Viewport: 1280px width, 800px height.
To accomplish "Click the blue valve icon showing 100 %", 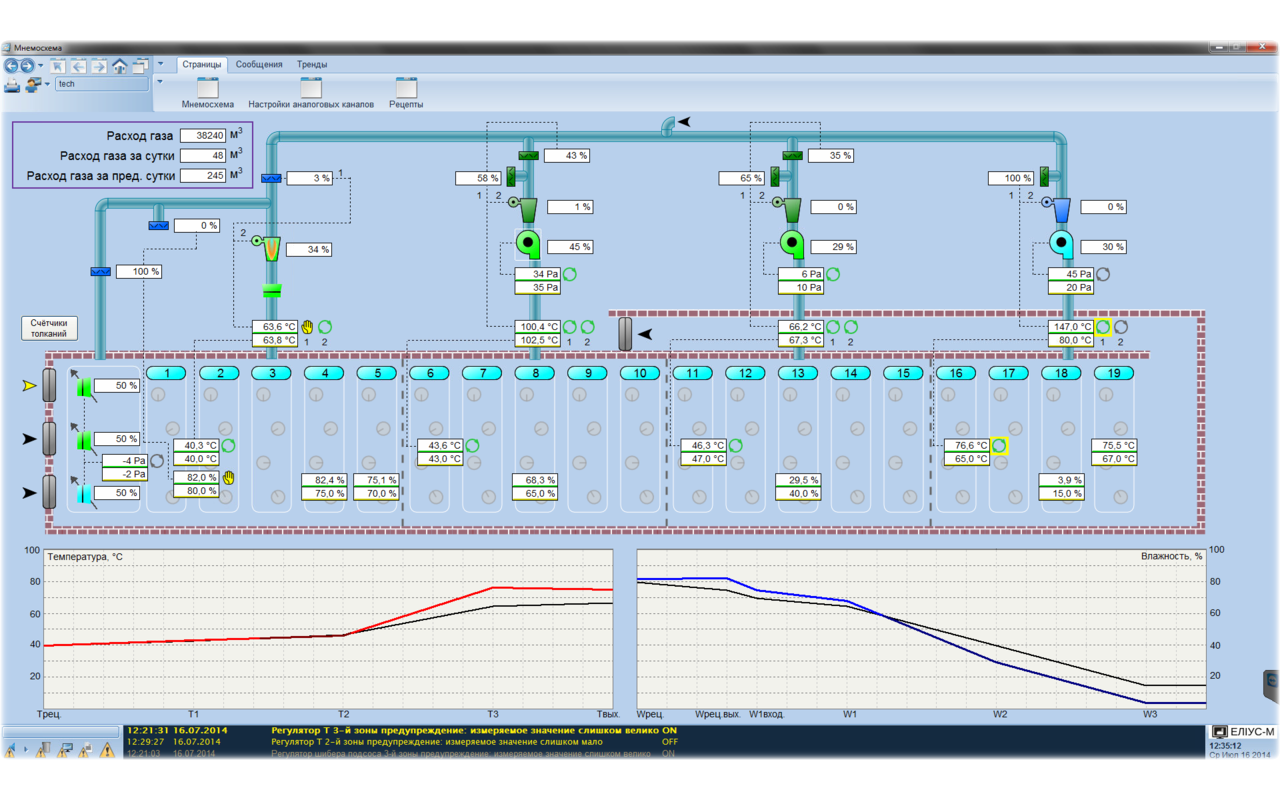I will tap(100, 271).
